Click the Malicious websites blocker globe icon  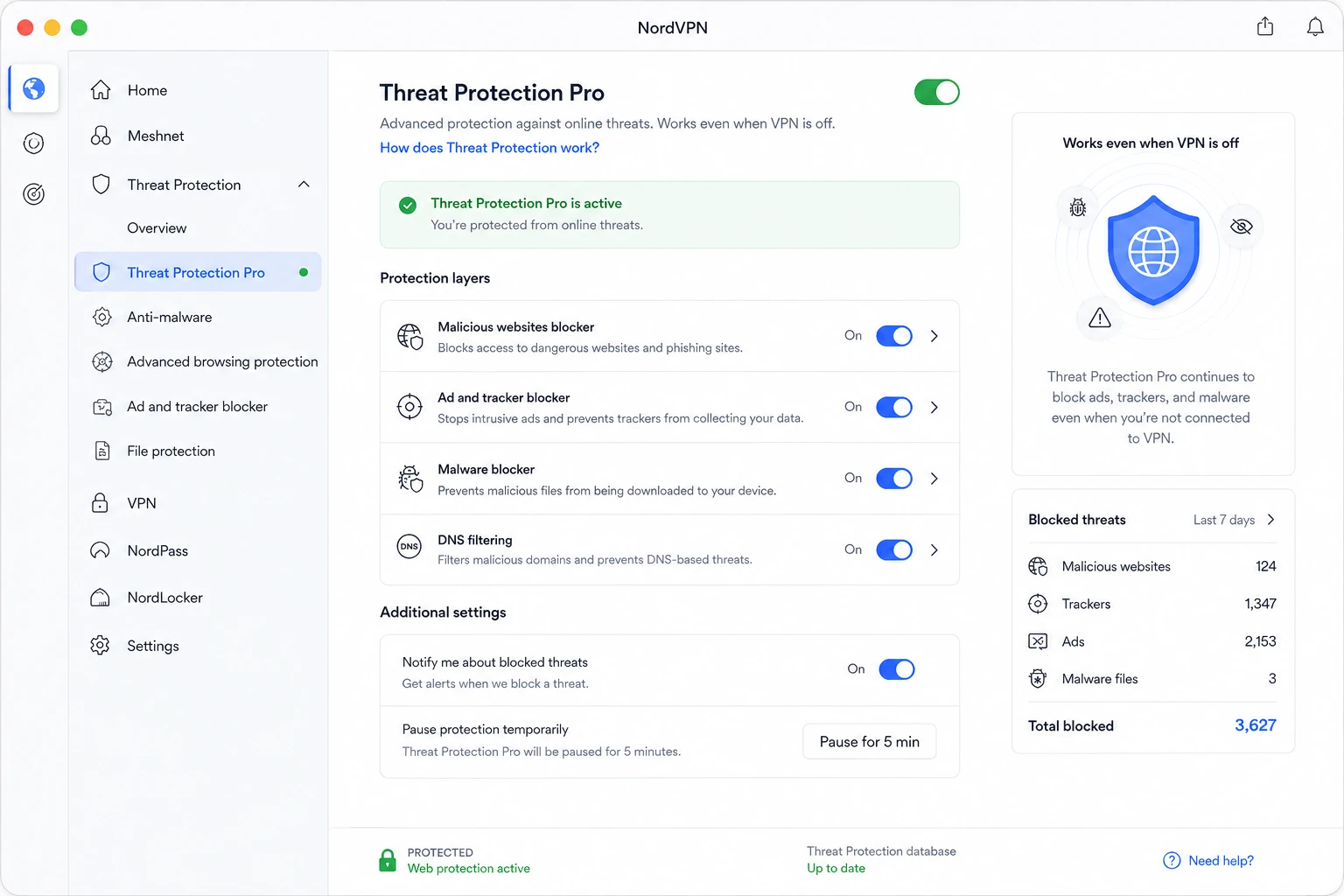coord(409,336)
